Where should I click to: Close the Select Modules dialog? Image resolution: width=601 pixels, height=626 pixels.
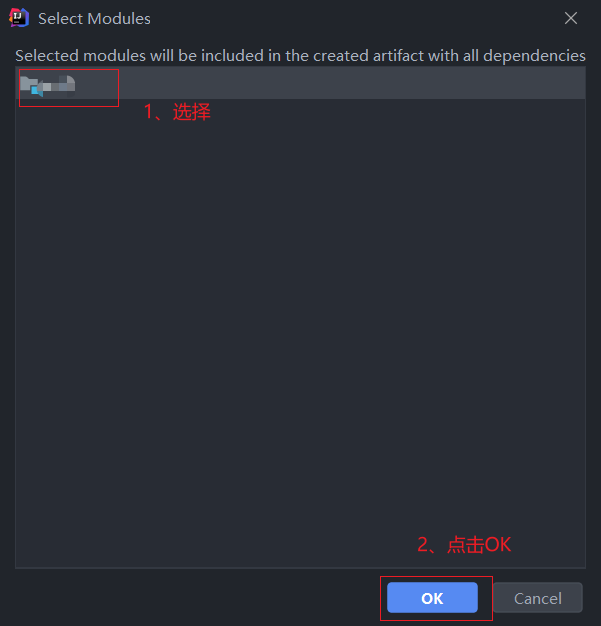pos(571,18)
